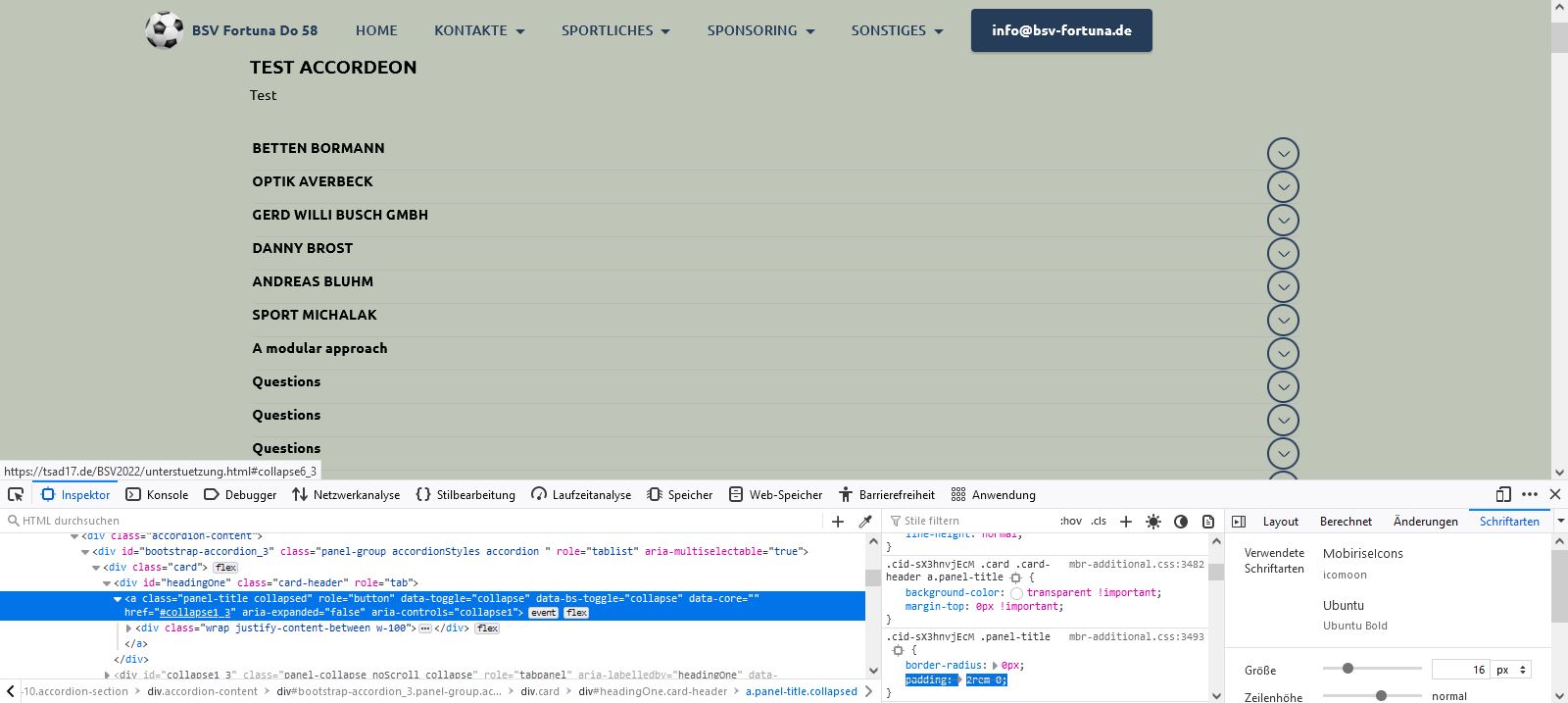1568x703 pixels.
Task: Open the circle arrow for SPORT MICHALAK
Action: tap(1283, 320)
